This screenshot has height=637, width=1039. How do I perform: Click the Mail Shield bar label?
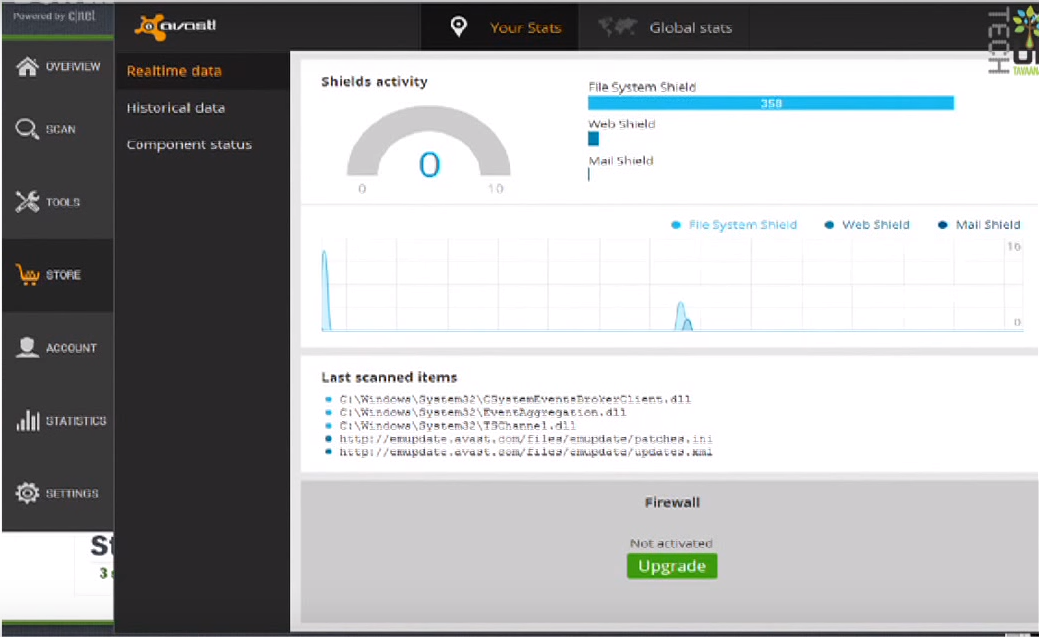click(x=621, y=160)
